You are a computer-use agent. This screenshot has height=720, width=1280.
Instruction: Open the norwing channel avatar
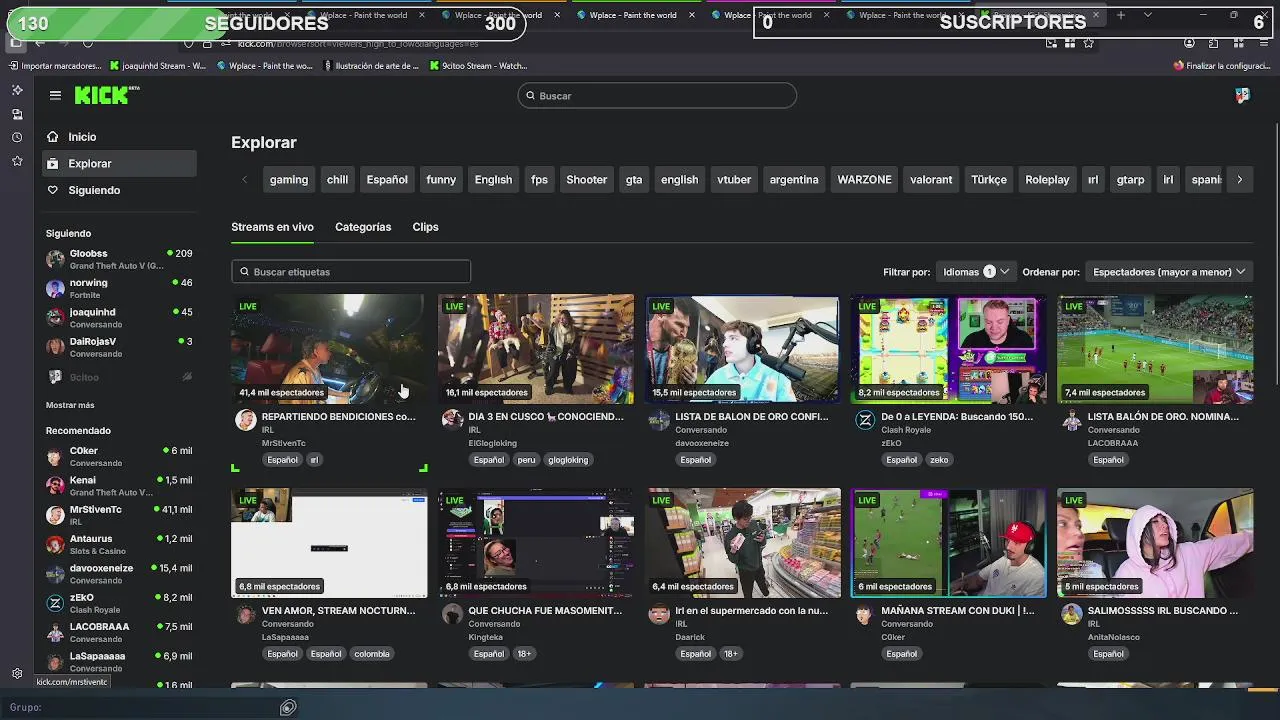coord(55,288)
